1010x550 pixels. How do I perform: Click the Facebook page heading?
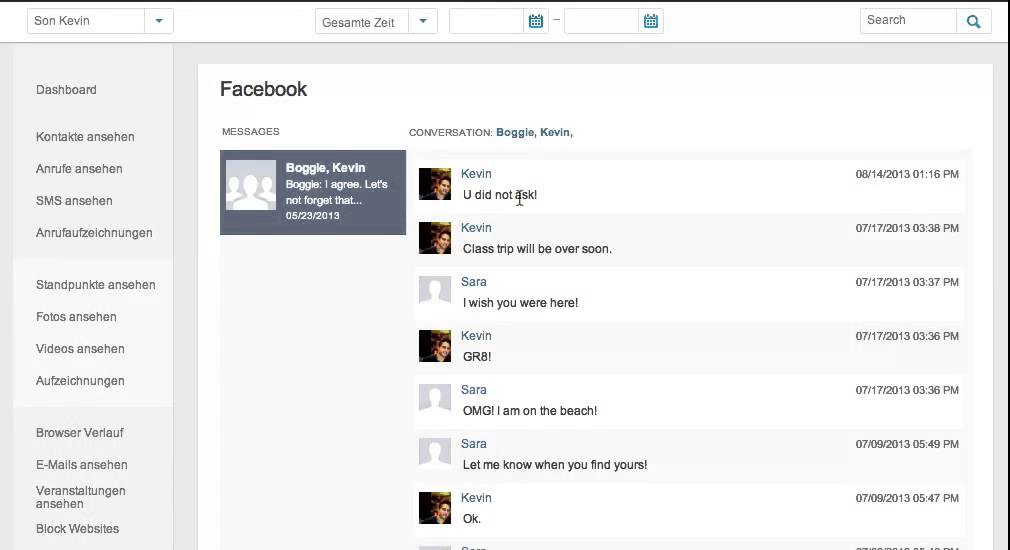click(263, 89)
